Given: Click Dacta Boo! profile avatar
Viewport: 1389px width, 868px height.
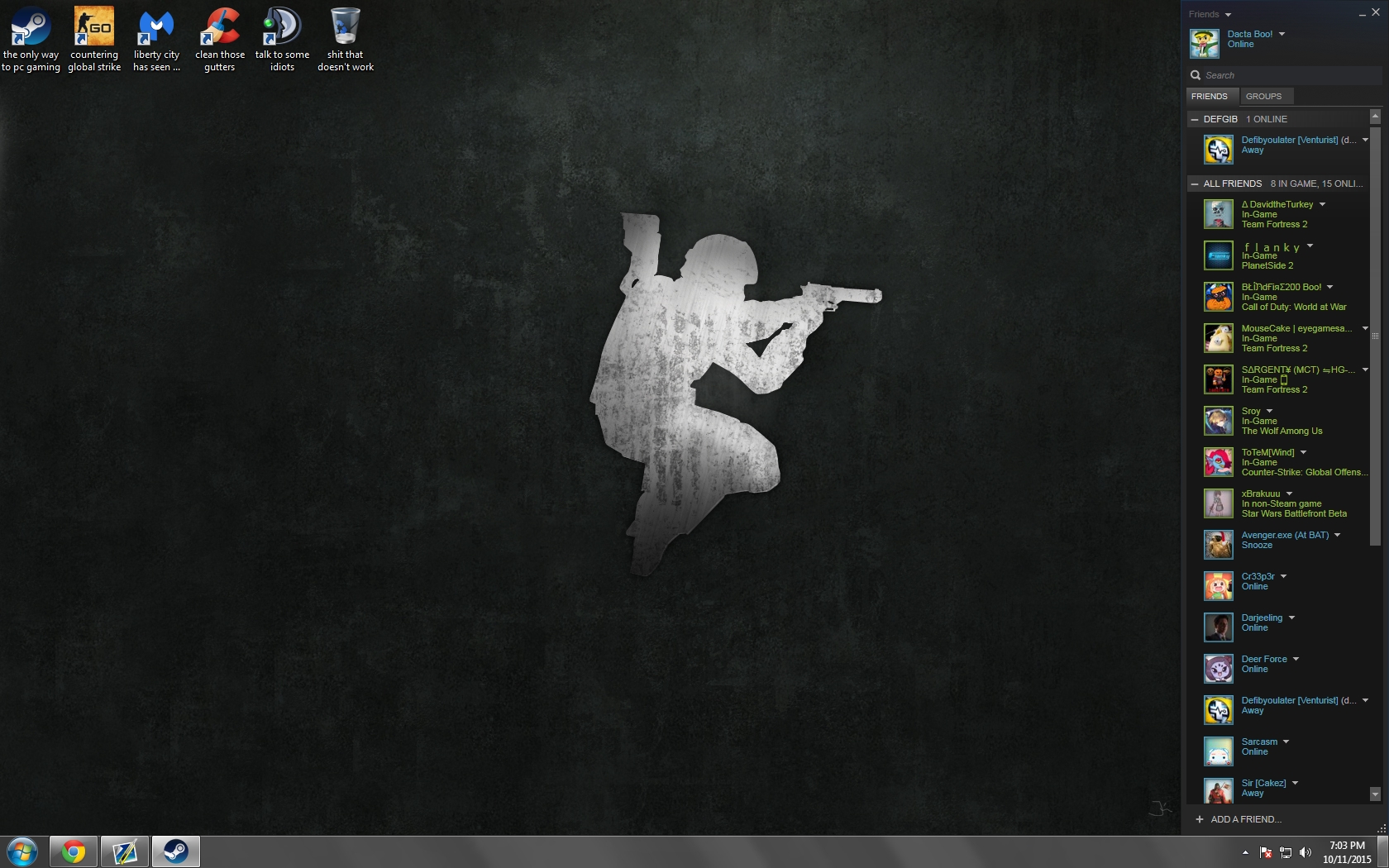Looking at the screenshot, I should tap(1205, 43).
